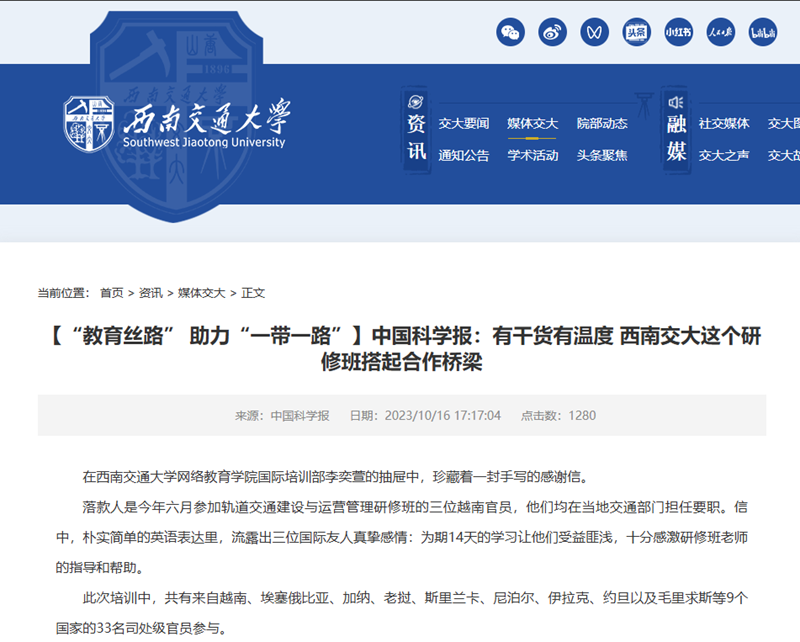Open 学术活动 menu item
This screenshot has width=800, height=642.
point(533,155)
